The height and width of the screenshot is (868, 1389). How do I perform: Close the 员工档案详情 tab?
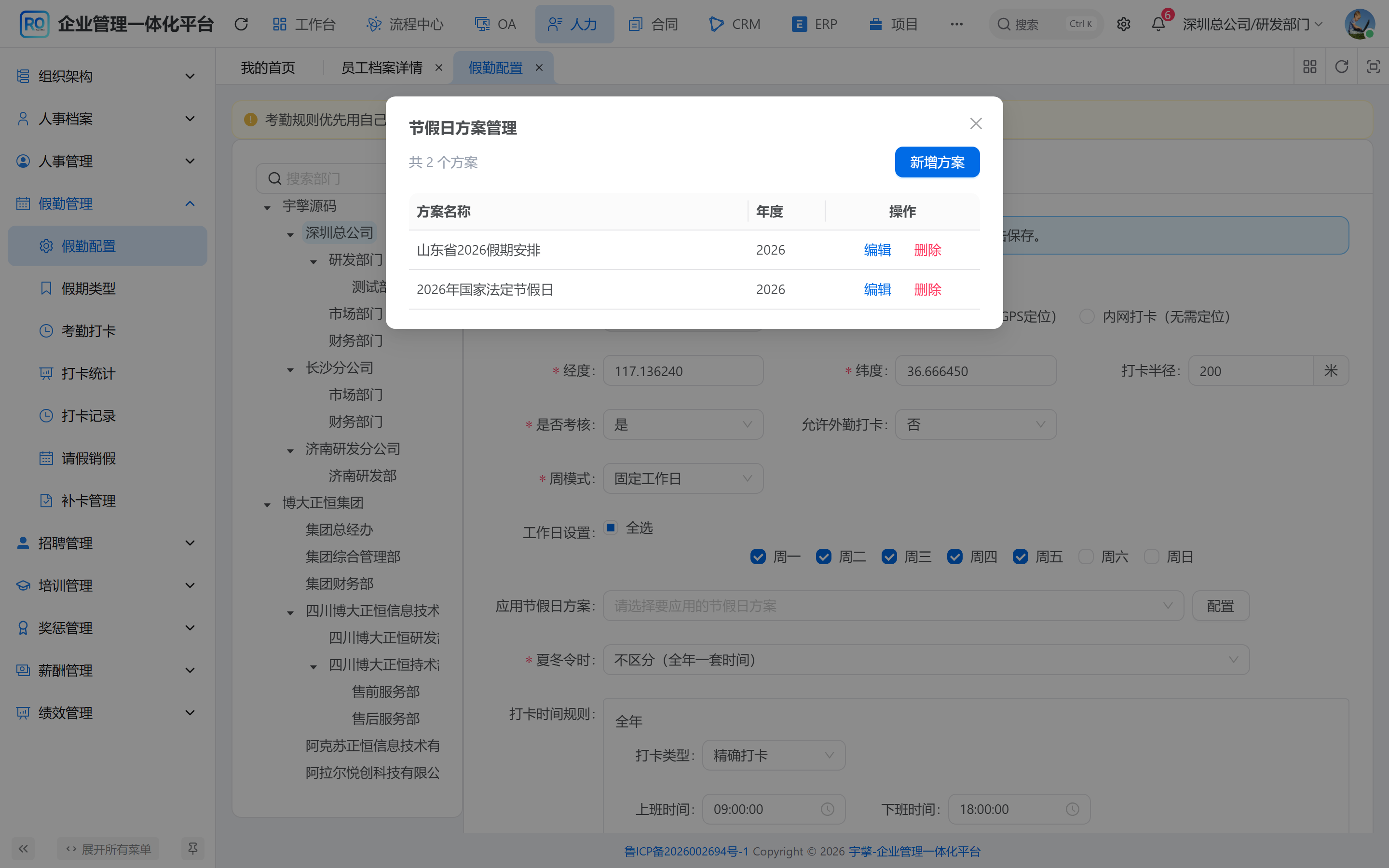tap(439, 68)
